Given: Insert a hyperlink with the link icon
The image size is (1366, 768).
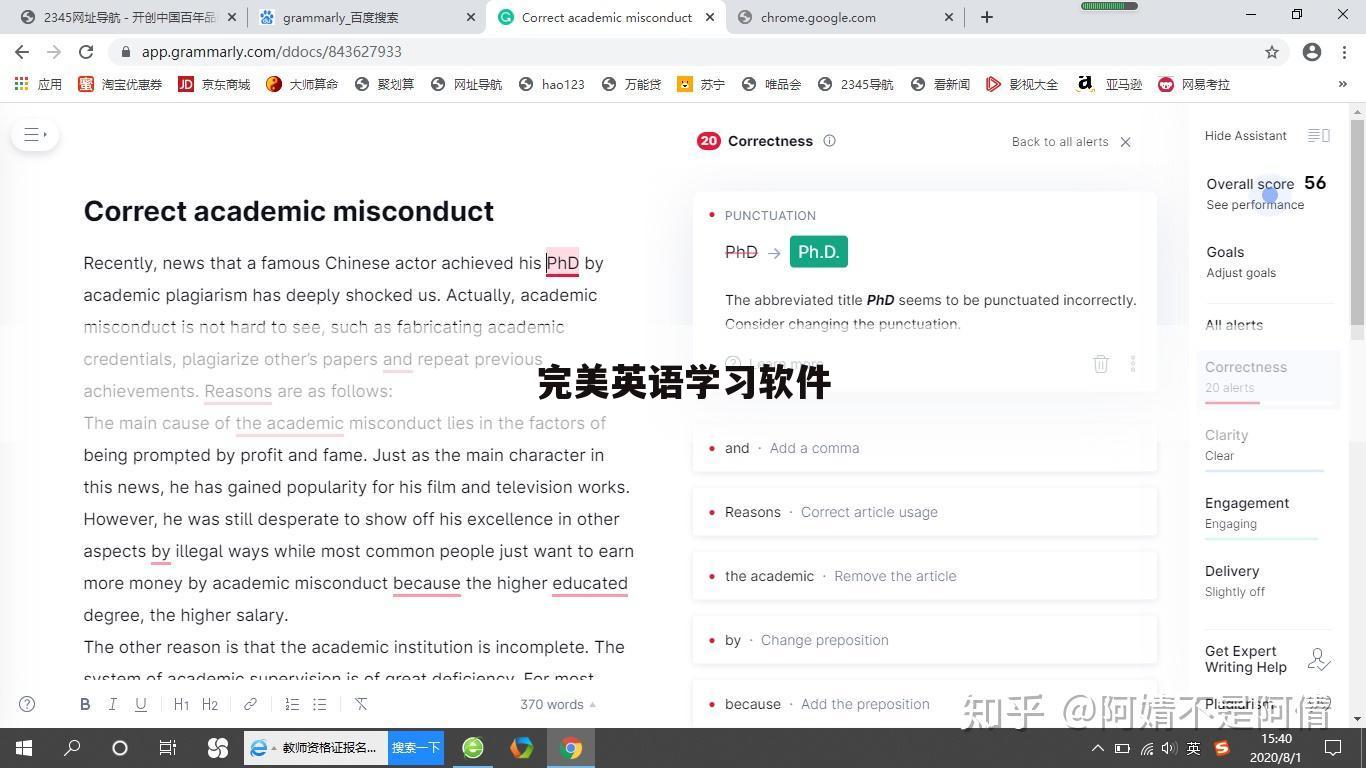Looking at the screenshot, I should click(x=250, y=704).
